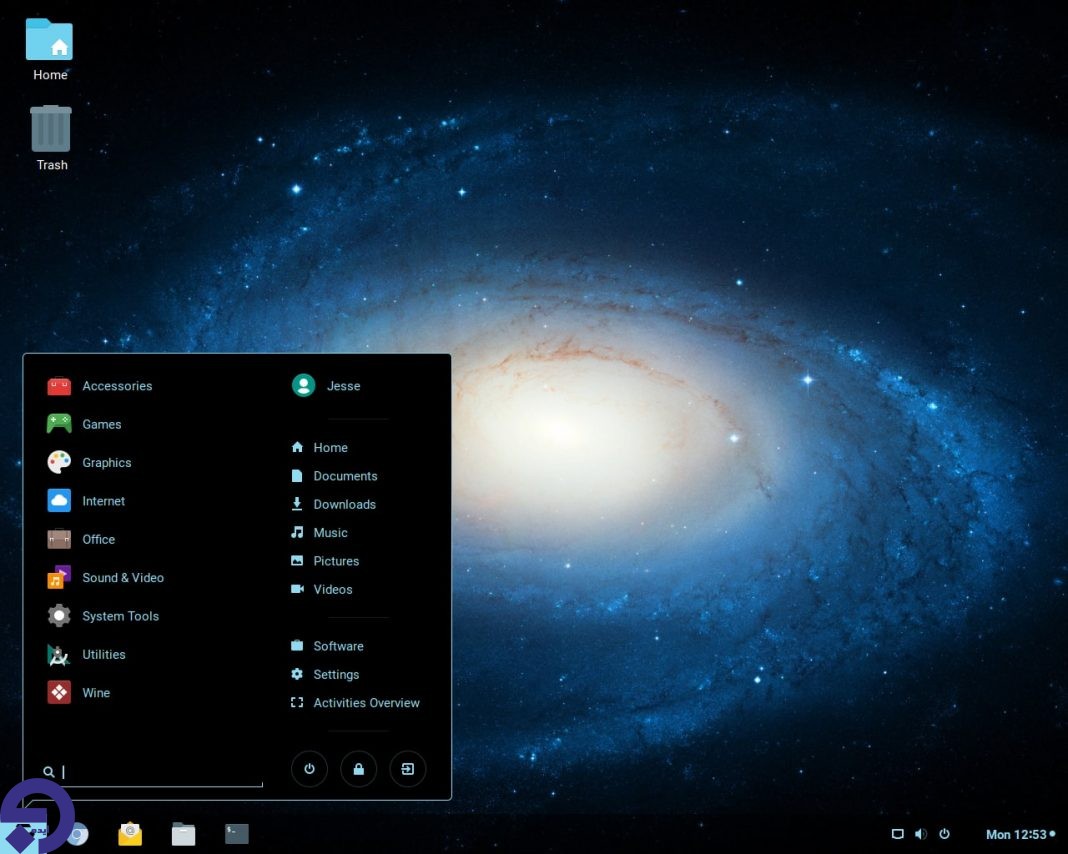The image size is (1068, 854).
Task: Launch Software from the menu
Action: click(337, 646)
